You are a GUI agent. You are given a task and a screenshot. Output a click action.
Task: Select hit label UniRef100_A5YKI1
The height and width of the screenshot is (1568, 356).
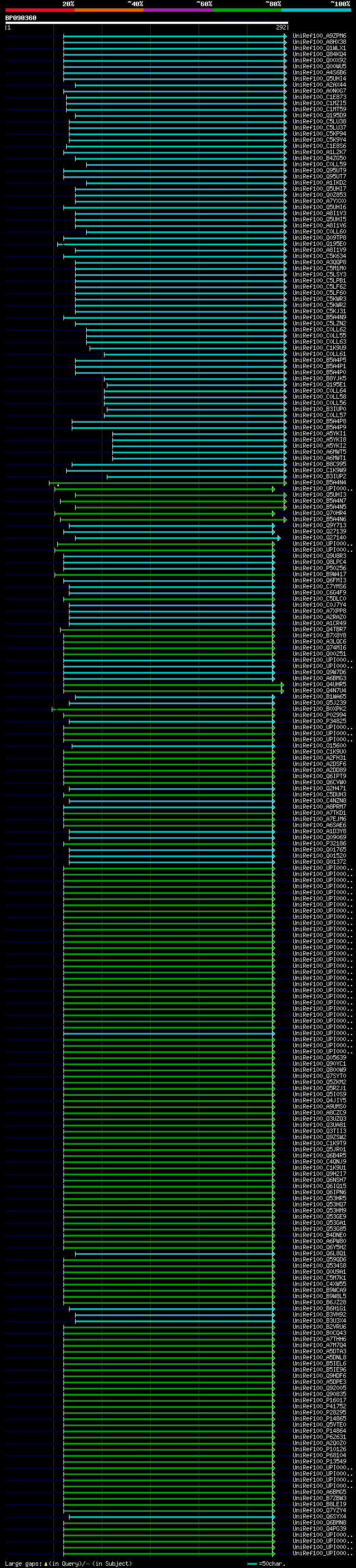click(x=319, y=434)
